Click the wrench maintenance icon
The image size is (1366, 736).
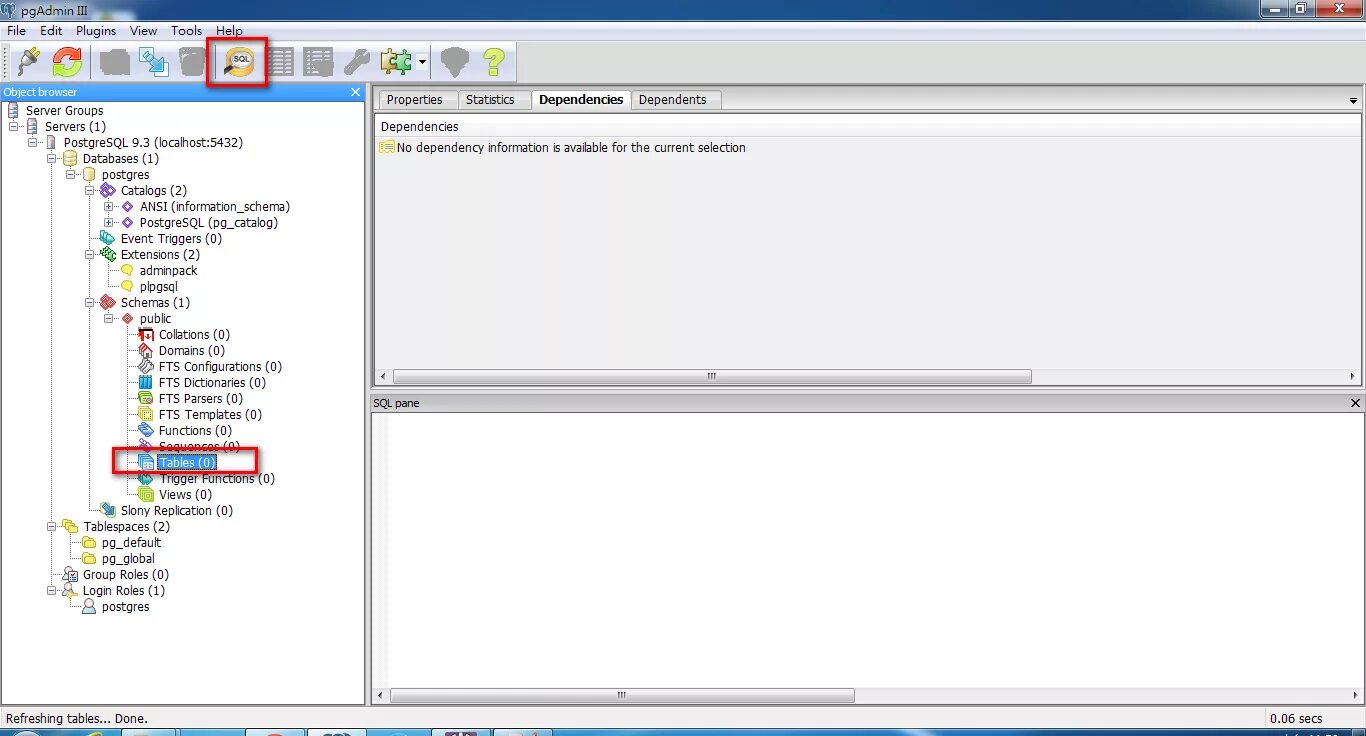pyautogui.click(x=356, y=62)
